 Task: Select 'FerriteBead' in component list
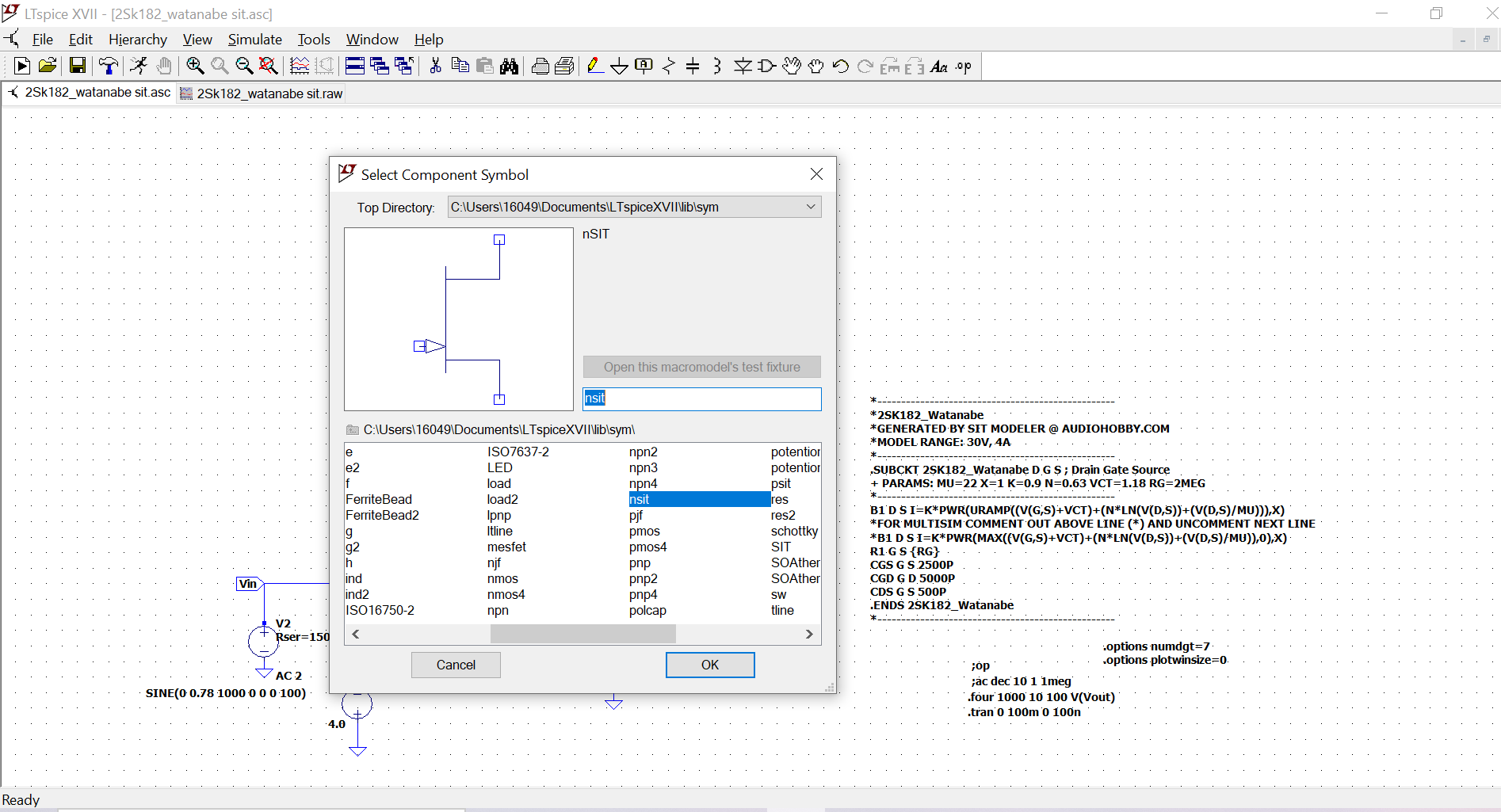(x=379, y=499)
